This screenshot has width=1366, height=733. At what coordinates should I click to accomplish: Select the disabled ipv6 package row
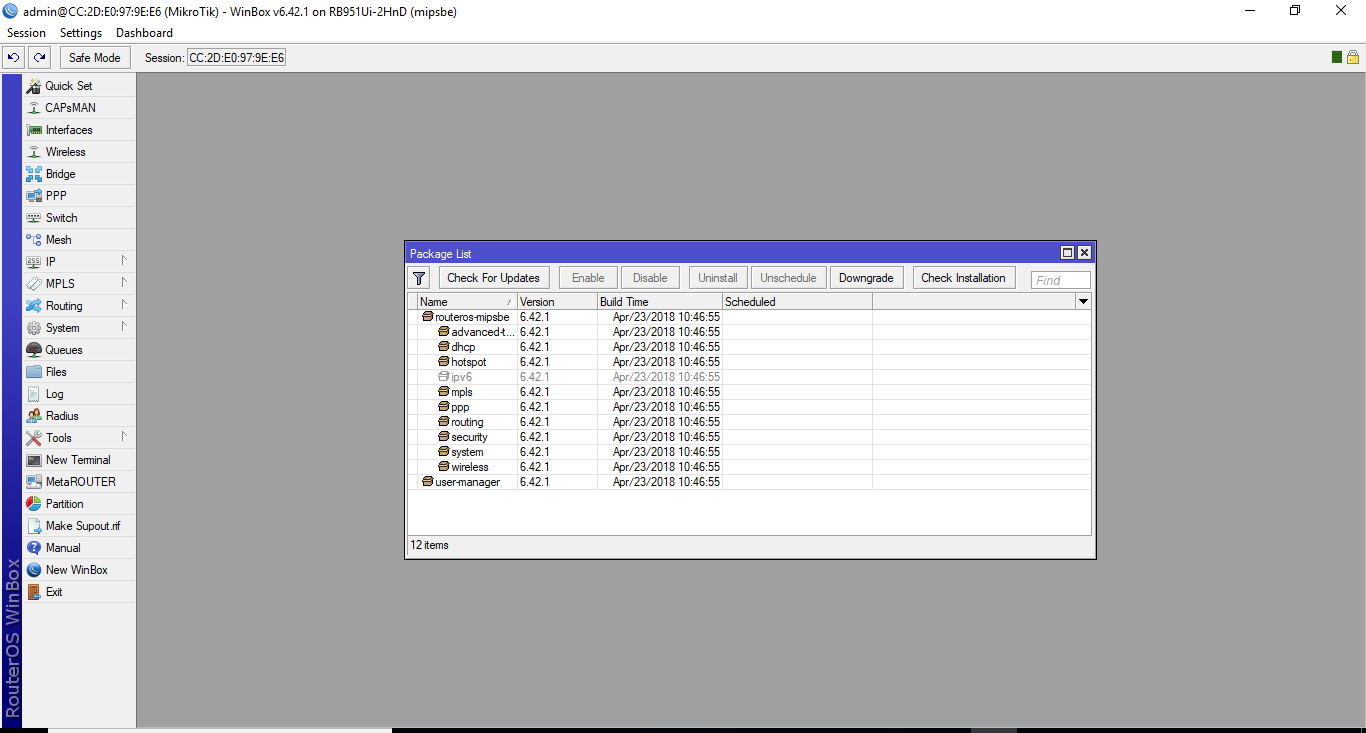[749, 377]
